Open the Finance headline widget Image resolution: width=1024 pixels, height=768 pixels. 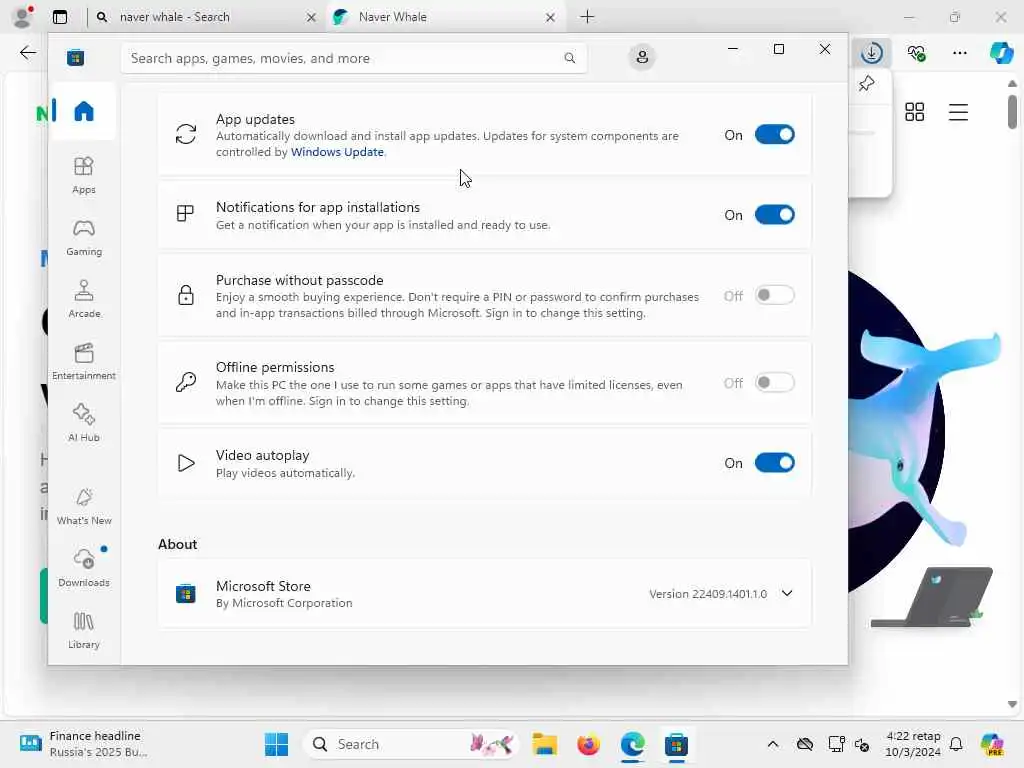[84, 744]
